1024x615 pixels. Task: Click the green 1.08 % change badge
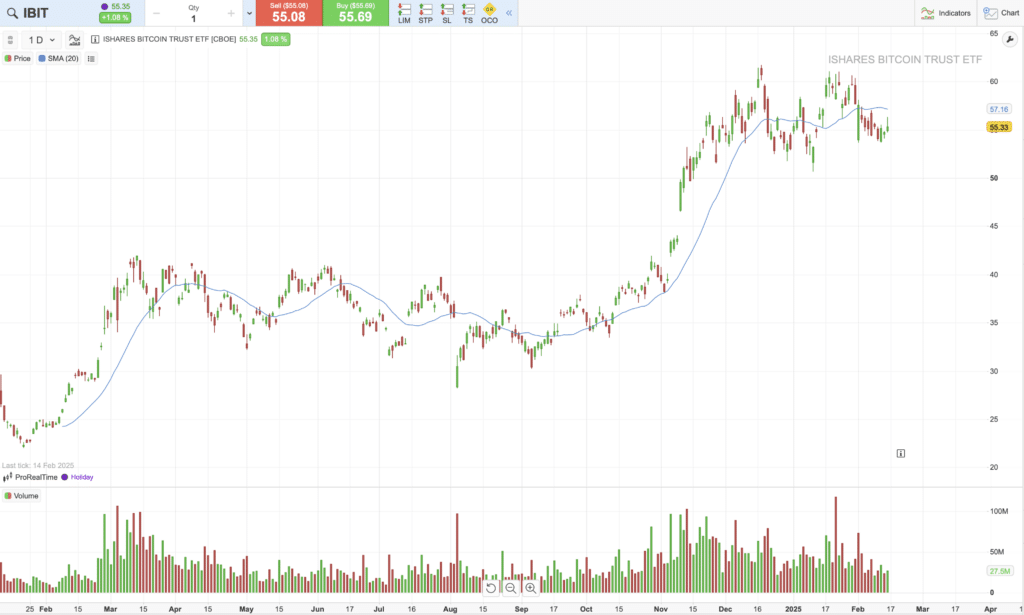(x=276, y=39)
